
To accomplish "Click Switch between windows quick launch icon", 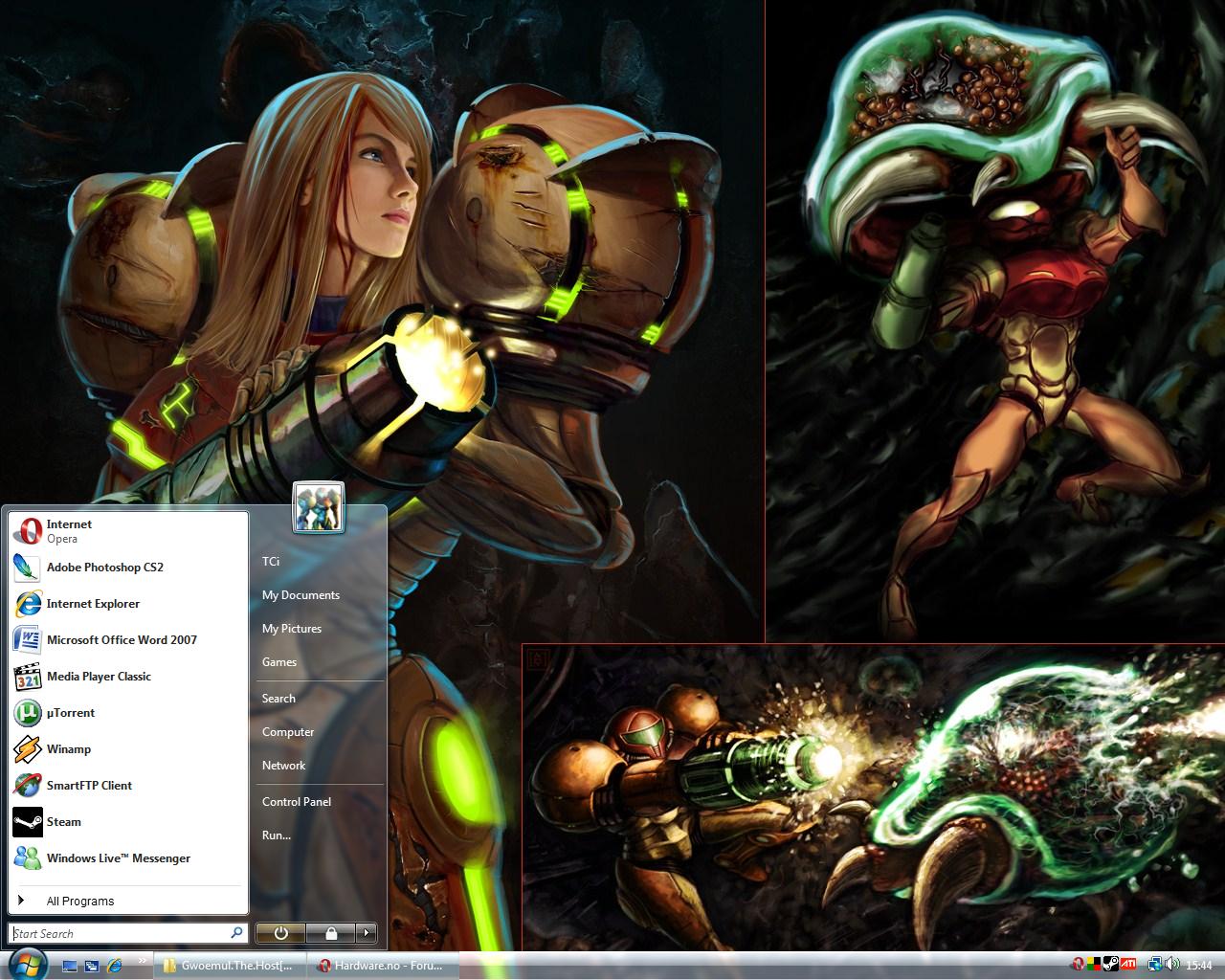I will click(93, 966).
